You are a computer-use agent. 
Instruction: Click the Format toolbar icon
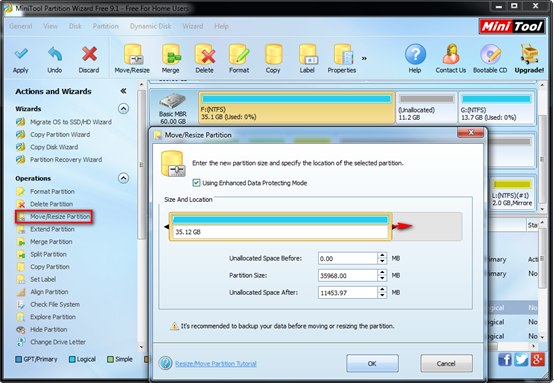coord(239,54)
